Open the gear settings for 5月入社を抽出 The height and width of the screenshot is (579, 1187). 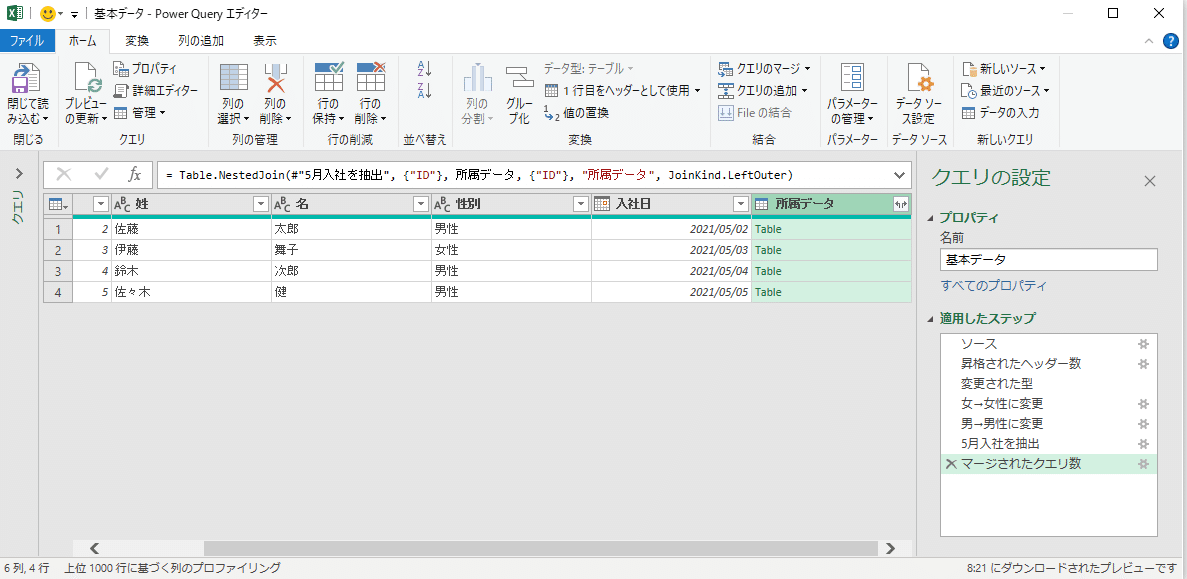coord(1144,443)
